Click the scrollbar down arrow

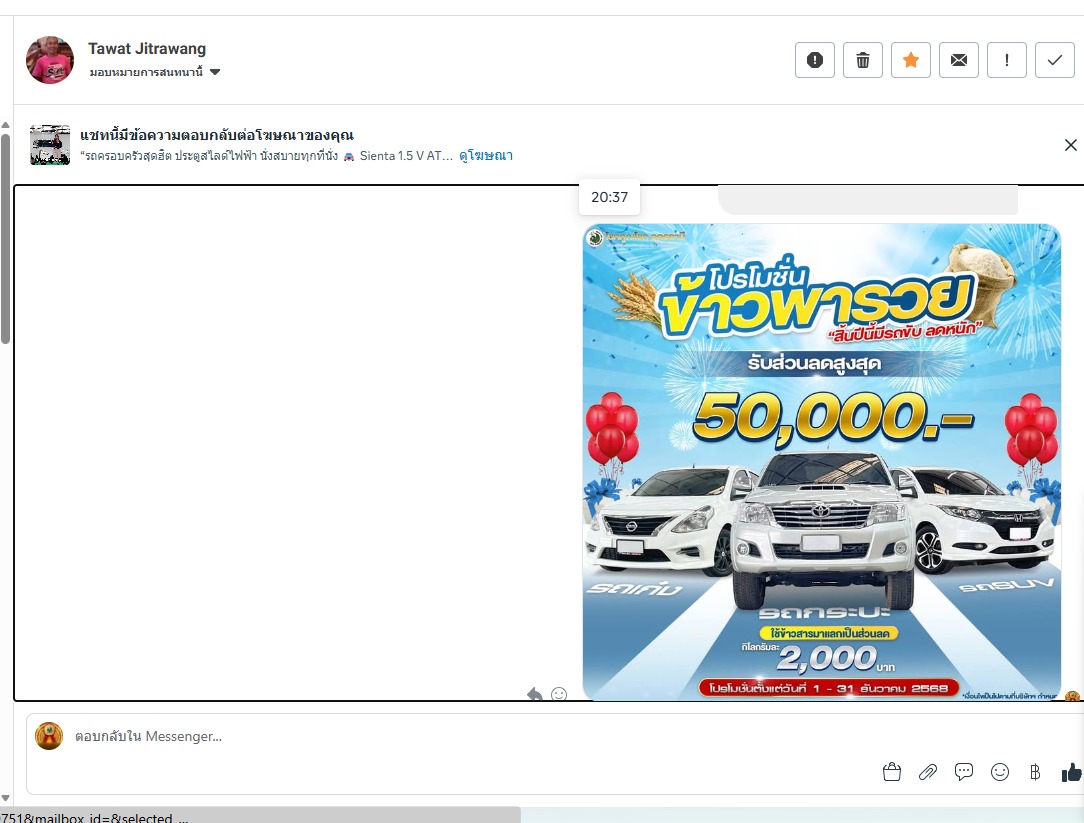(x=6, y=798)
